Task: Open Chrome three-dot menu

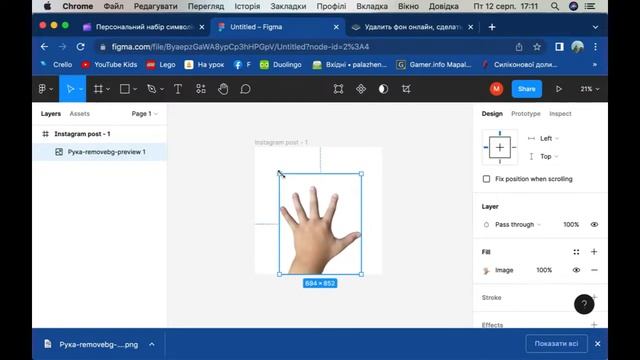Action: click(x=596, y=47)
